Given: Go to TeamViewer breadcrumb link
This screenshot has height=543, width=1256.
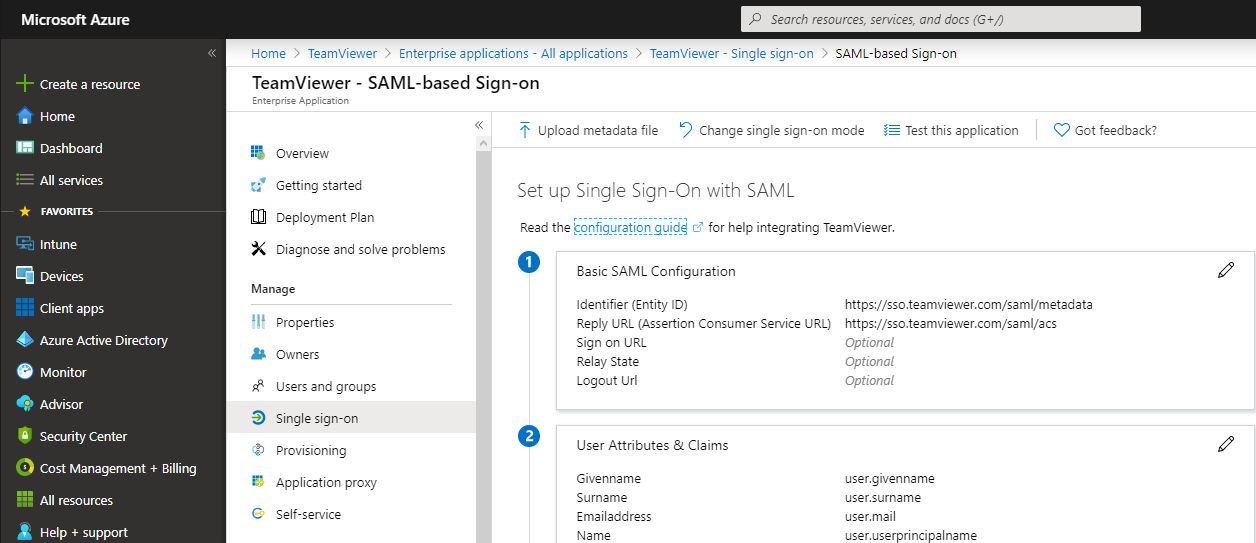Looking at the screenshot, I should pyautogui.click(x=342, y=53).
